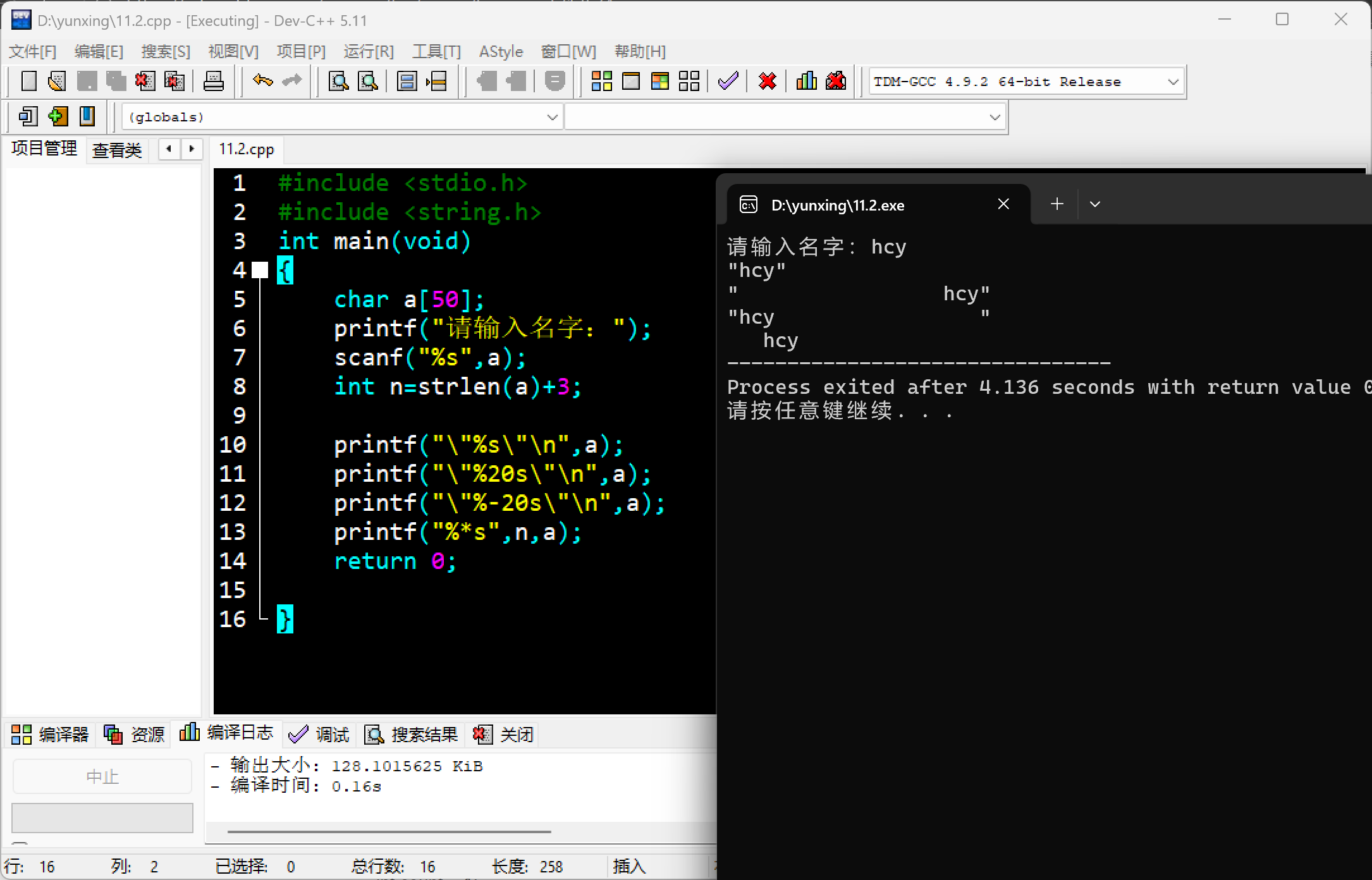Click the green plus Add bookmark icon
The width and height of the screenshot is (1372, 880).
58,116
